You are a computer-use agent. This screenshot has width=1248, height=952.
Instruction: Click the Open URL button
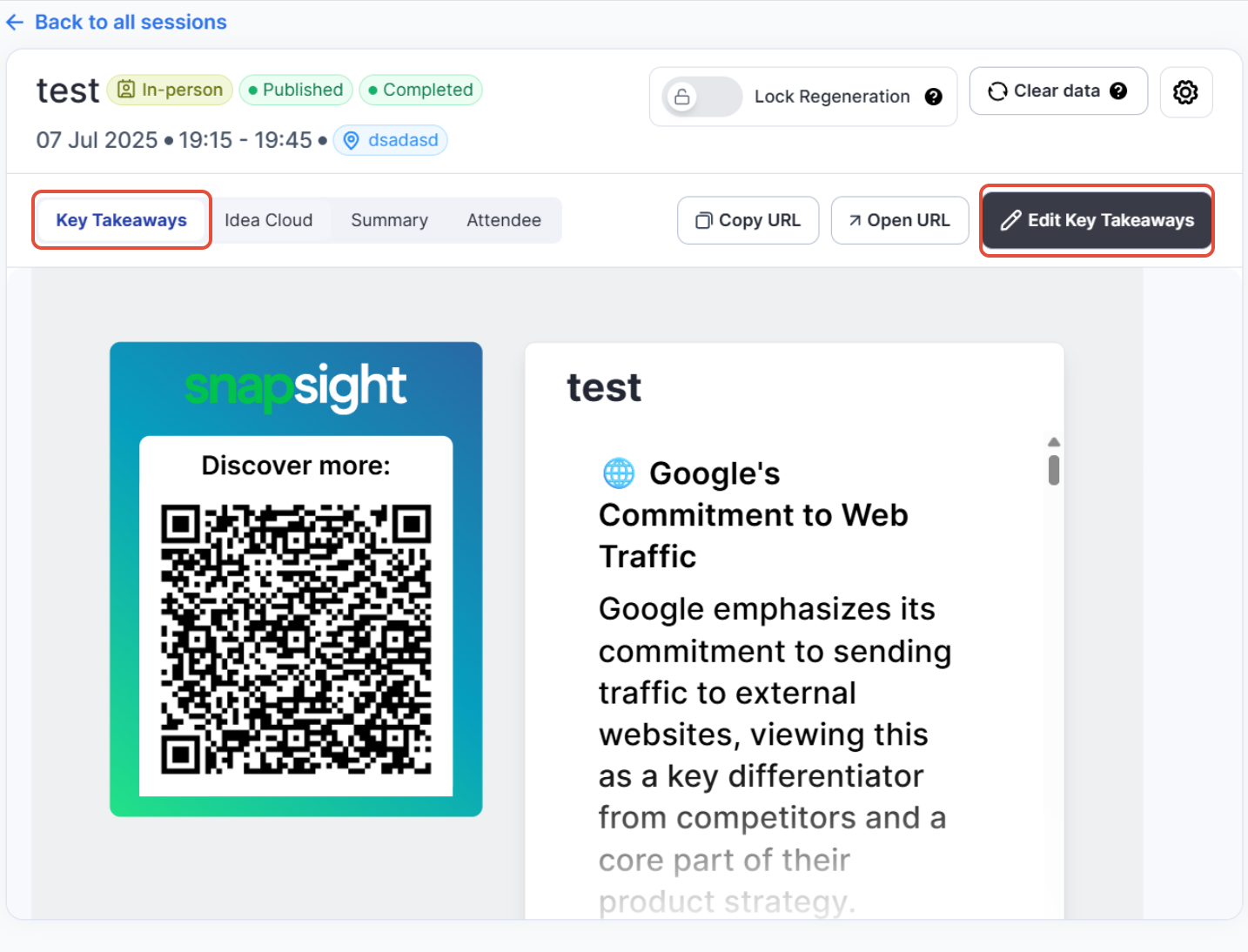pos(899,221)
